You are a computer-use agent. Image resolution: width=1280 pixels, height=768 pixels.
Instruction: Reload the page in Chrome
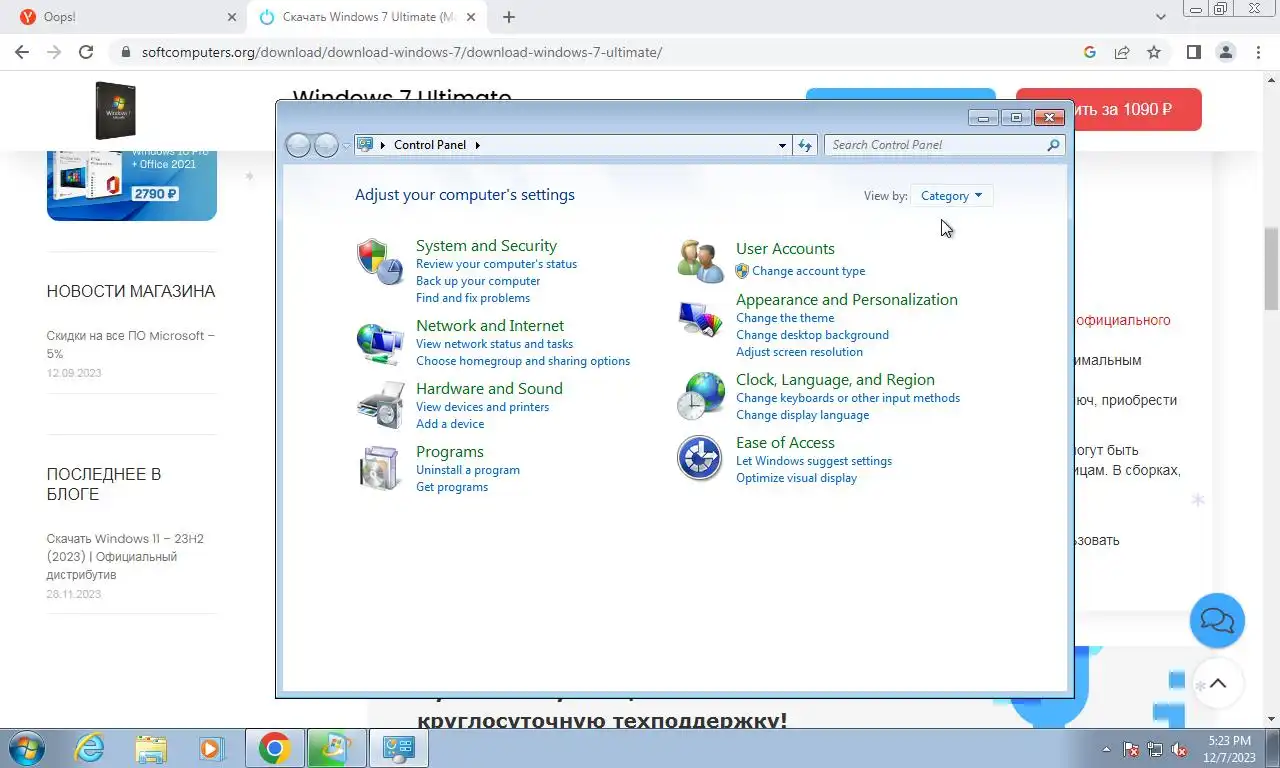pos(86,52)
